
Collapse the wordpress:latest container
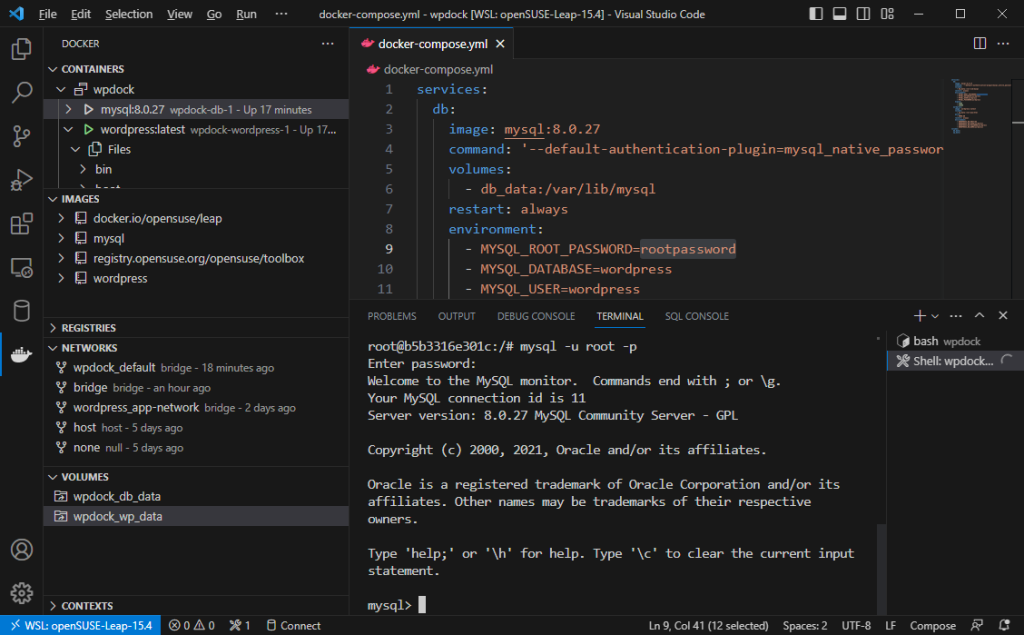pos(69,129)
